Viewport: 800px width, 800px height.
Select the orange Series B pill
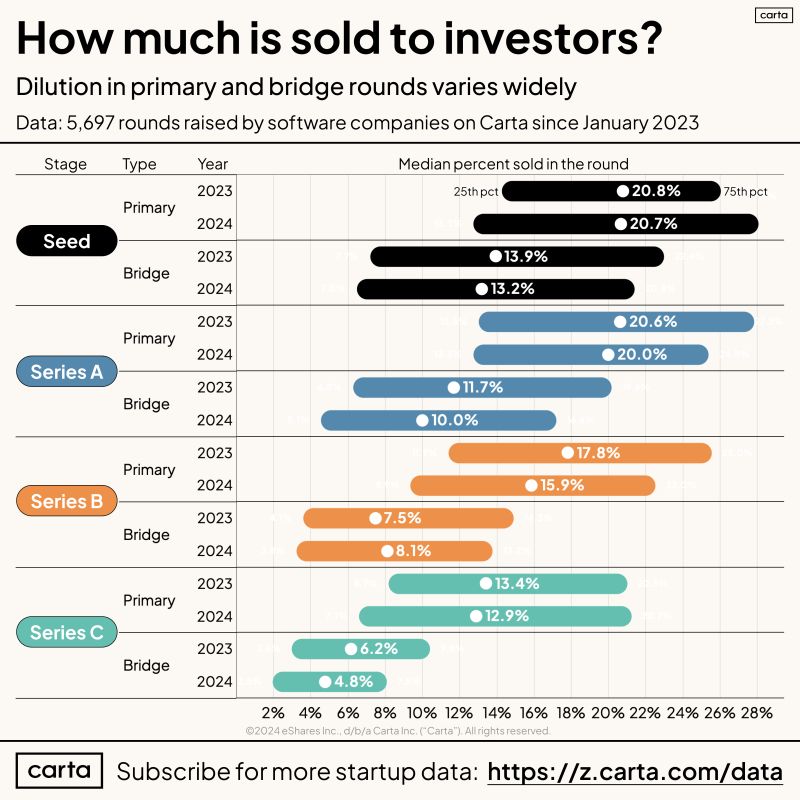(67, 501)
